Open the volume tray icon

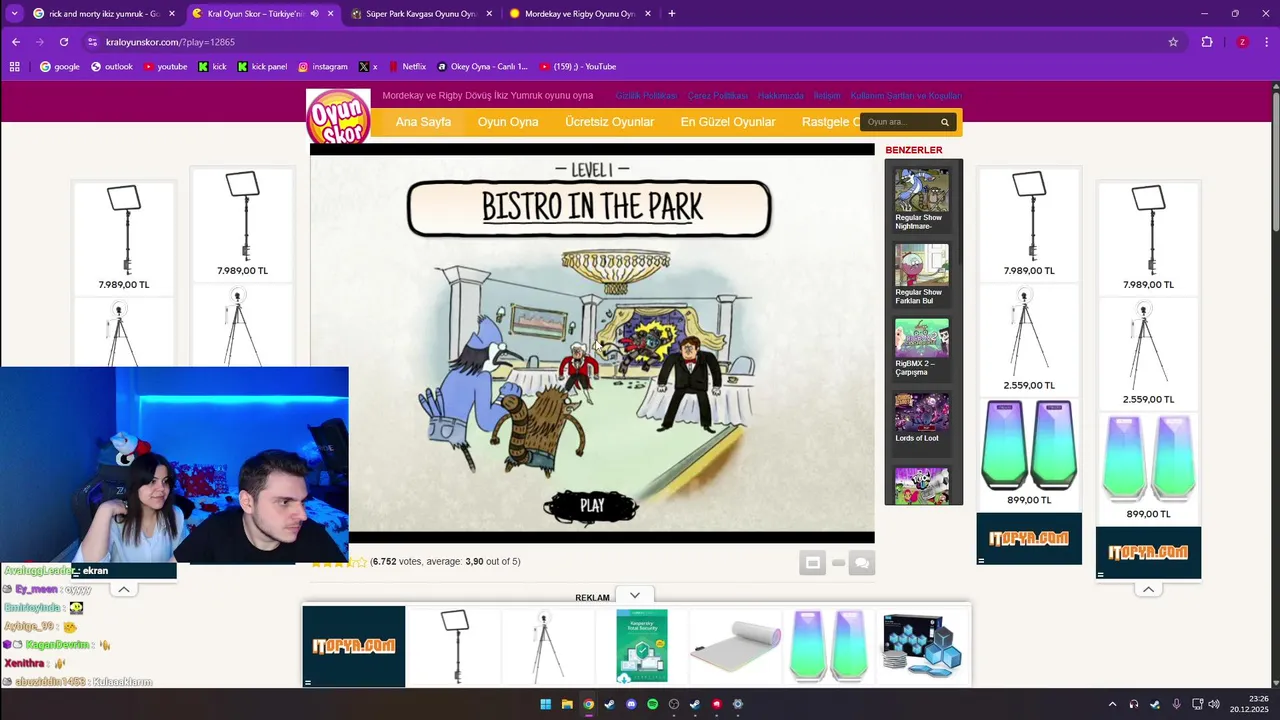(x=1214, y=704)
